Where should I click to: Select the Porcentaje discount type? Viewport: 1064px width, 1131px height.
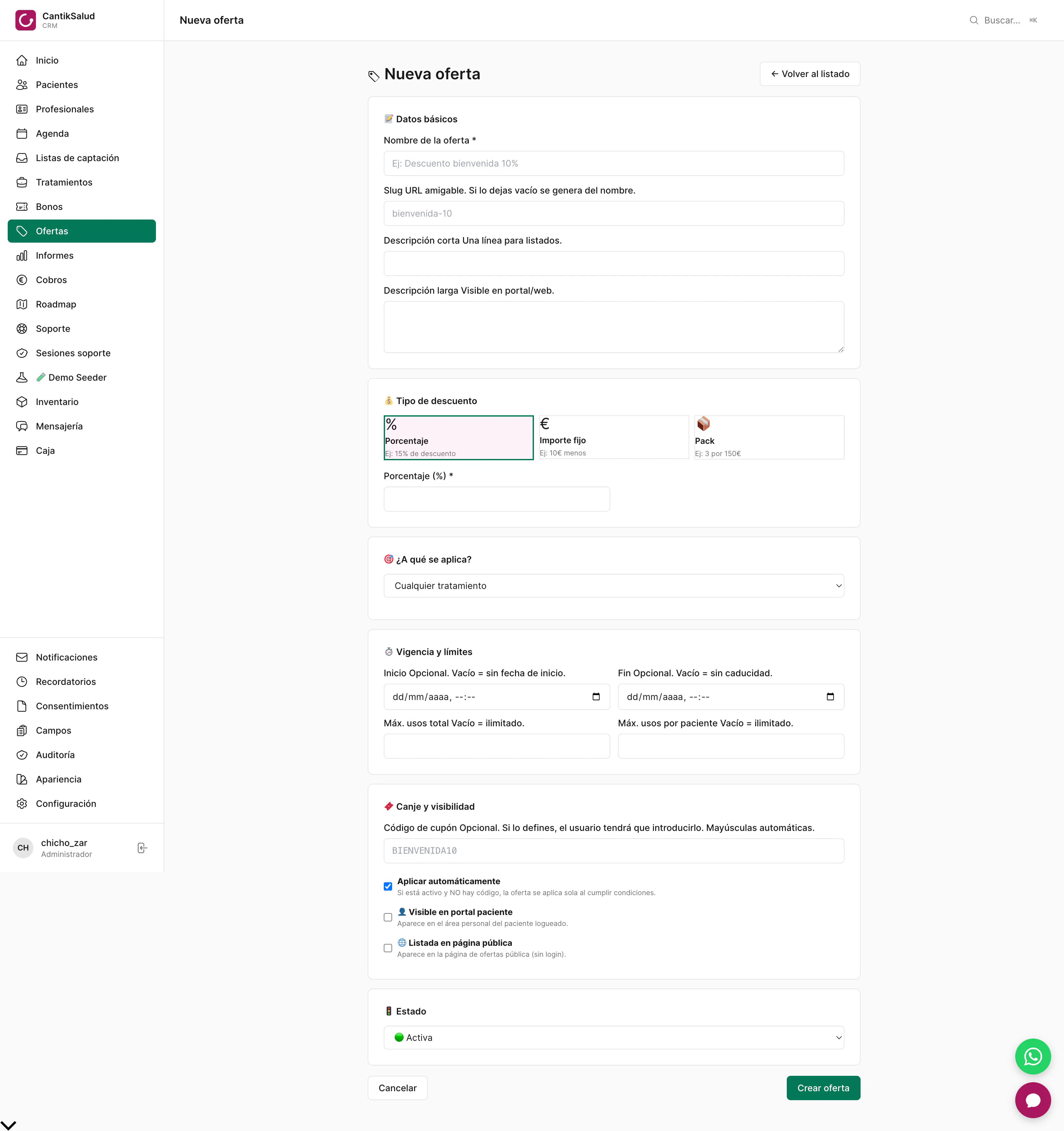(458, 437)
